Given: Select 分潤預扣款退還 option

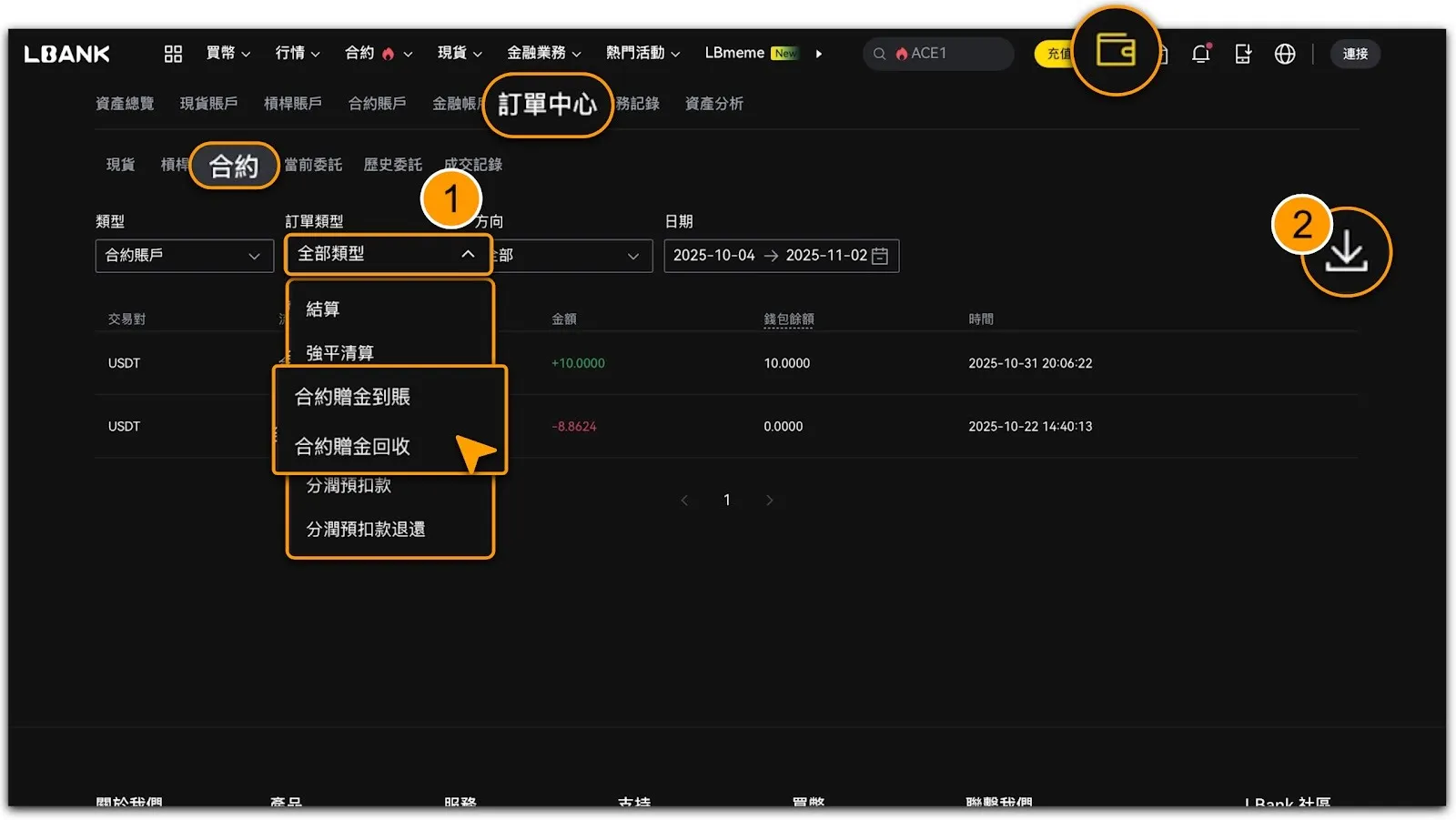Looking at the screenshot, I should click(x=366, y=529).
